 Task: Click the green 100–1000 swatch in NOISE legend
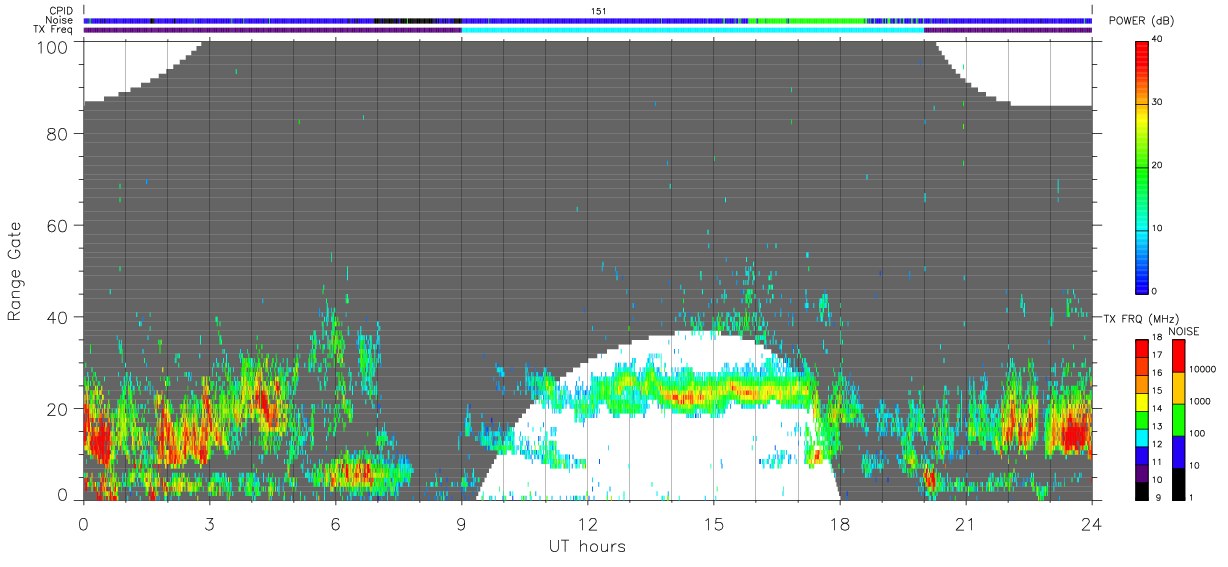click(1178, 420)
